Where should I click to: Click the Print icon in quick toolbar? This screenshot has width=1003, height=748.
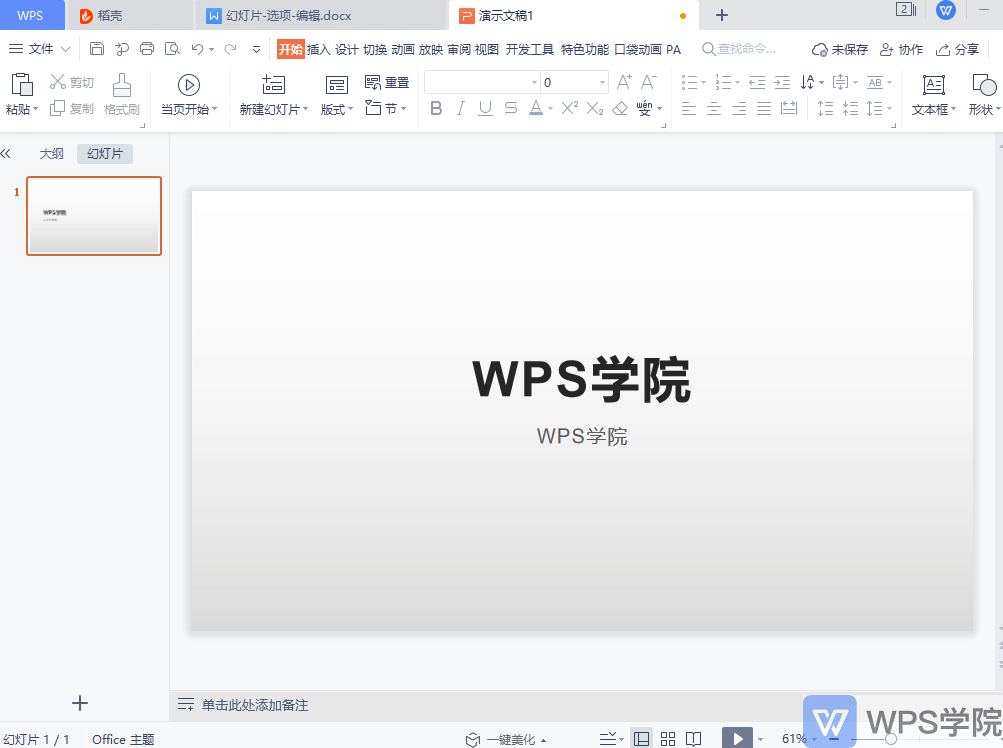click(147, 49)
